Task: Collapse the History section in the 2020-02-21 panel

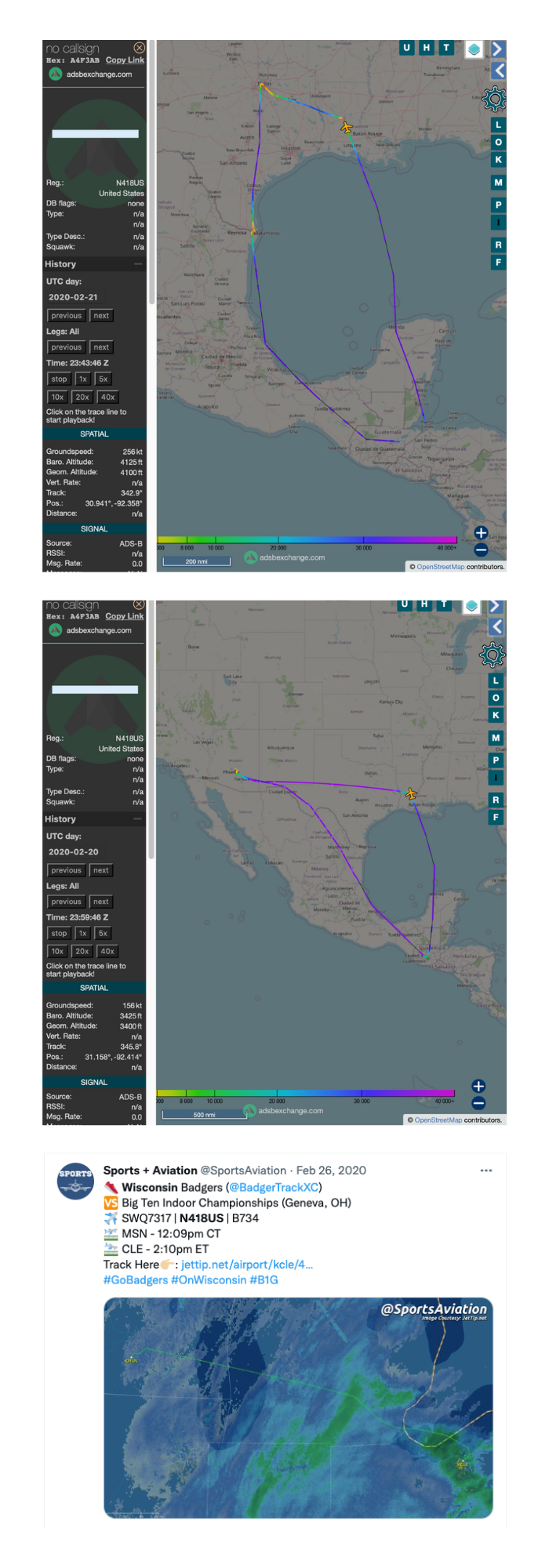Action: [138, 264]
